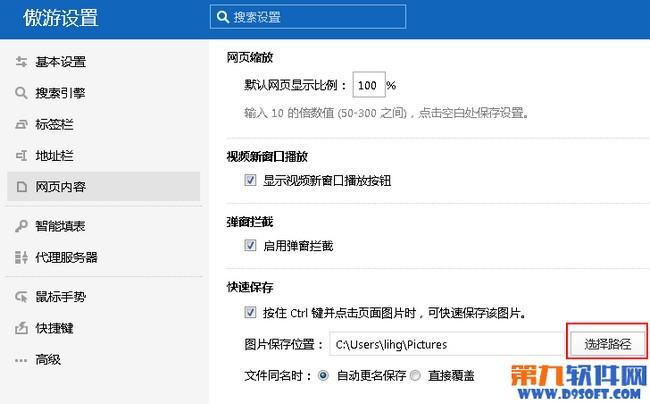Click the 选择路径 button
The height and width of the screenshot is (404, 650).
tap(608, 344)
